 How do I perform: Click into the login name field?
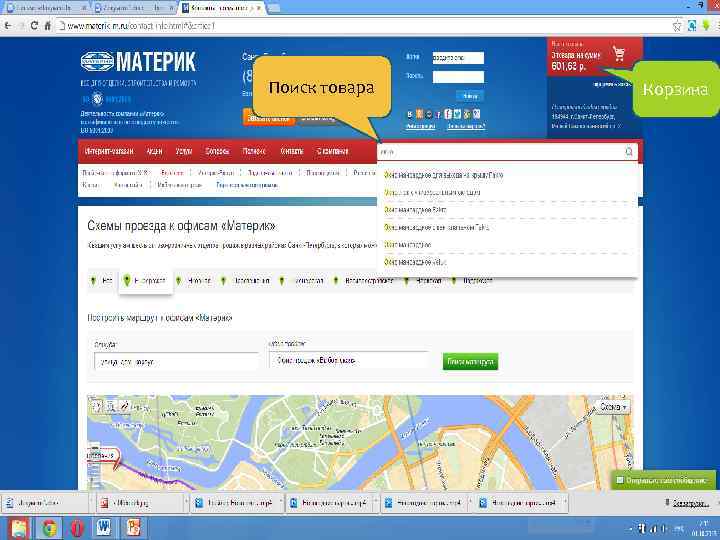point(458,58)
